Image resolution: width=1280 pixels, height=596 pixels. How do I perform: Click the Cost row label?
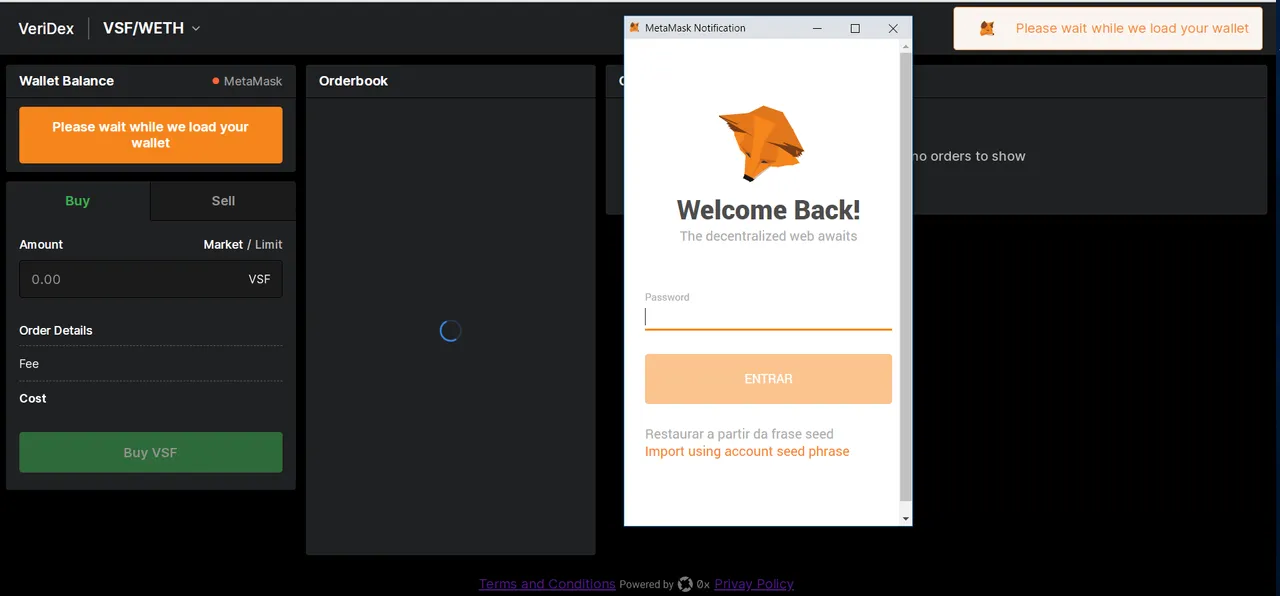[x=33, y=398]
